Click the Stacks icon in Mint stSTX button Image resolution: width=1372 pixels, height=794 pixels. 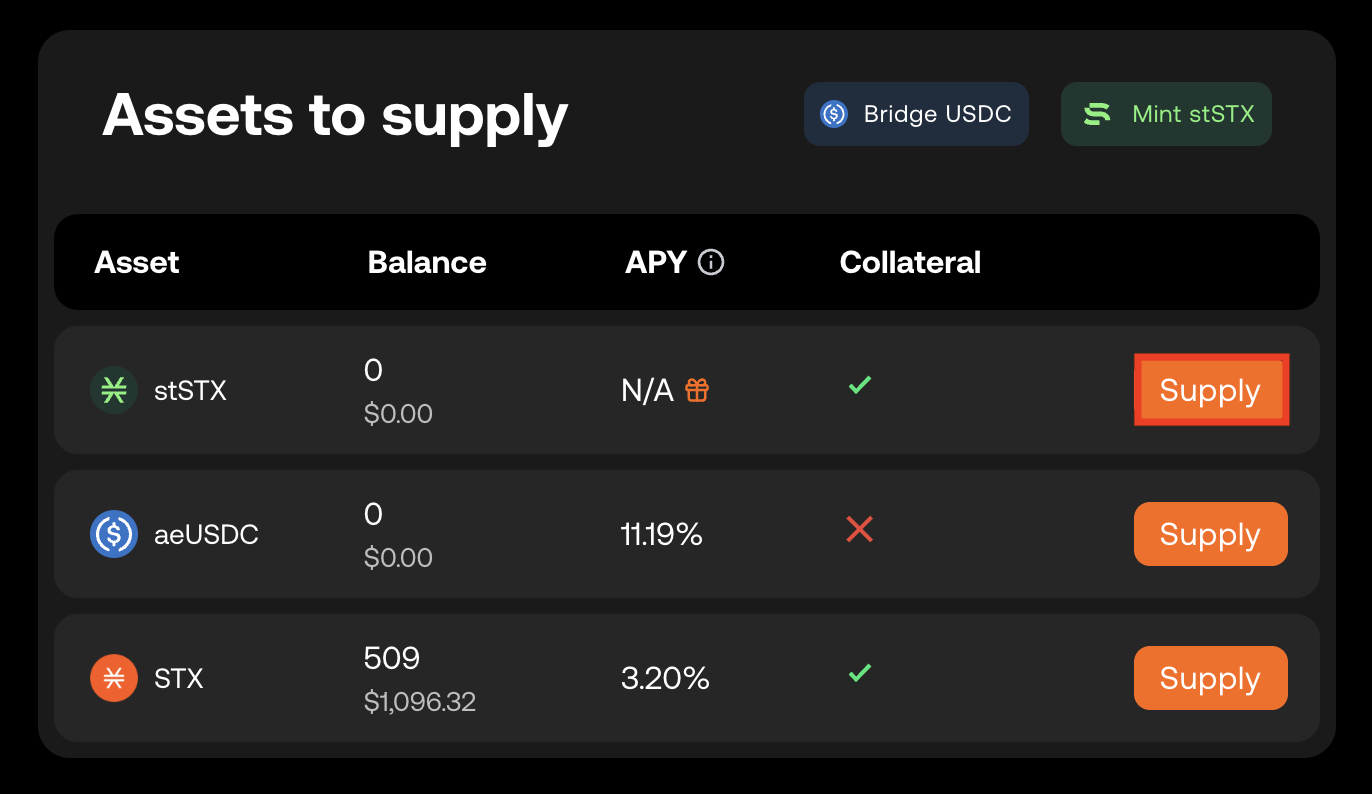pyautogui.click(x=1096, y=114)
